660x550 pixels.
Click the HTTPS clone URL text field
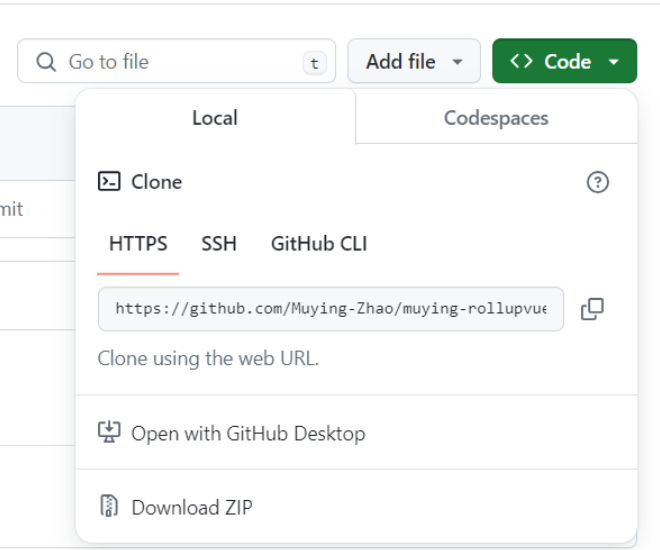330,309
